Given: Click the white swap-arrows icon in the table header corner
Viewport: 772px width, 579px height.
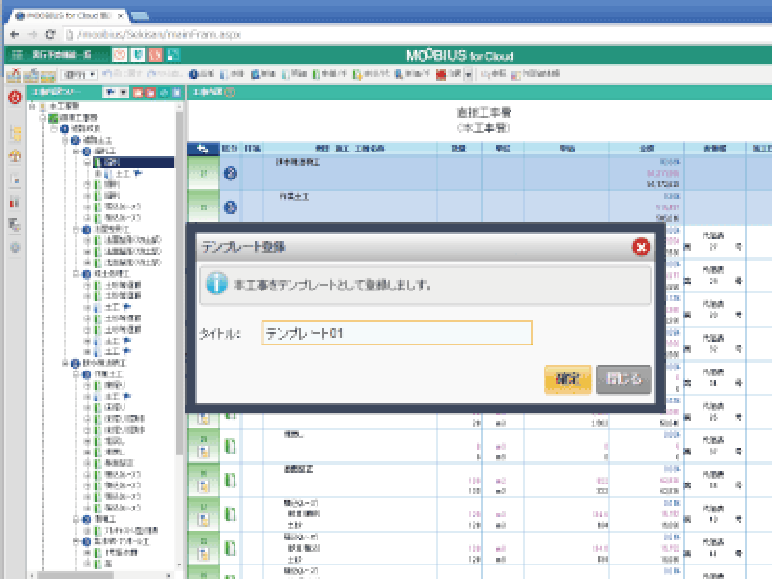Looking at the screenshot, I should [203, 148].
